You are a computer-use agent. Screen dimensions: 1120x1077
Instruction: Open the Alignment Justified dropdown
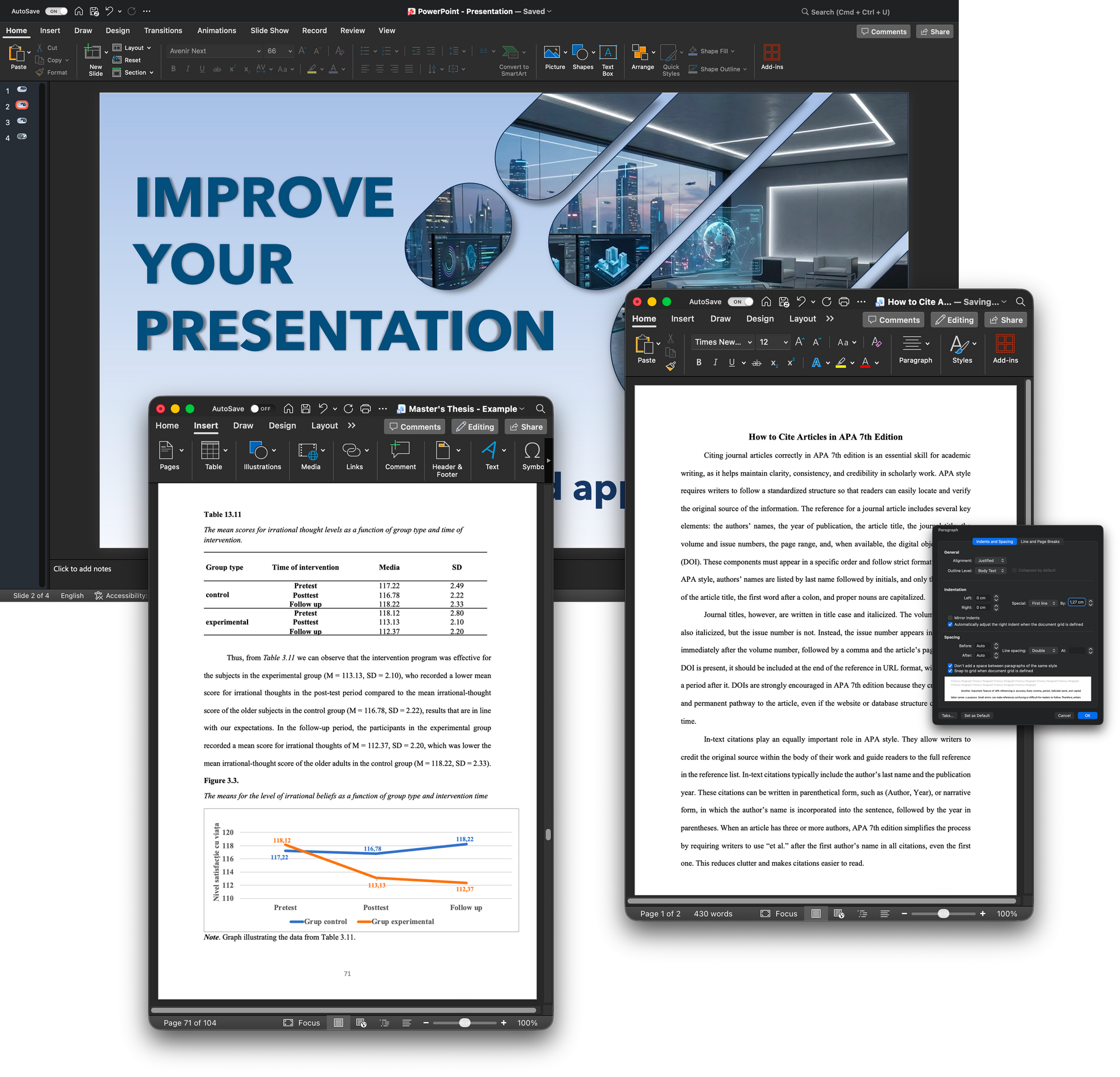[990, 561]
